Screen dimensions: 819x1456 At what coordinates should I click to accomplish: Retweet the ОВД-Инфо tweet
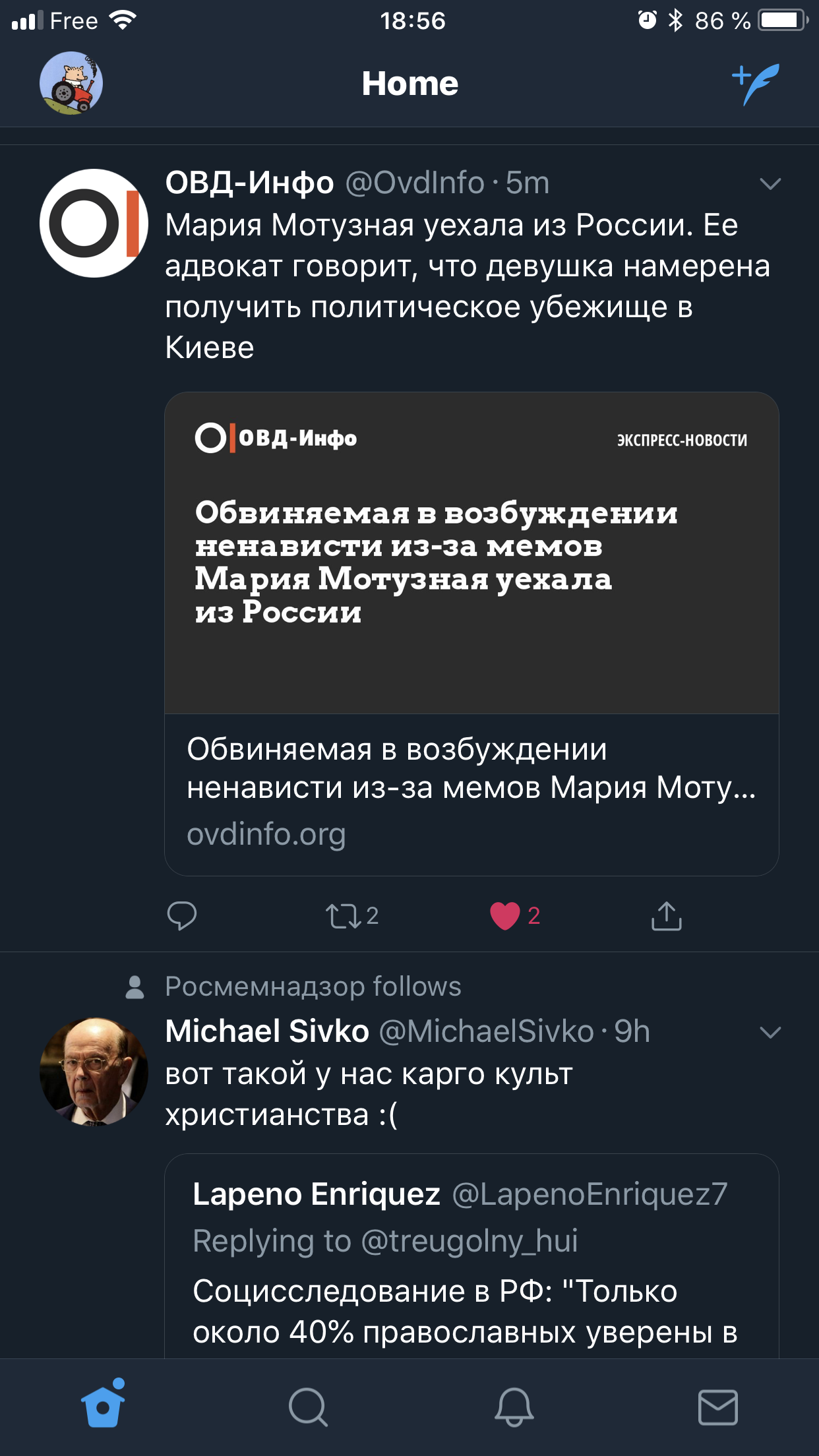click(344, 916)
